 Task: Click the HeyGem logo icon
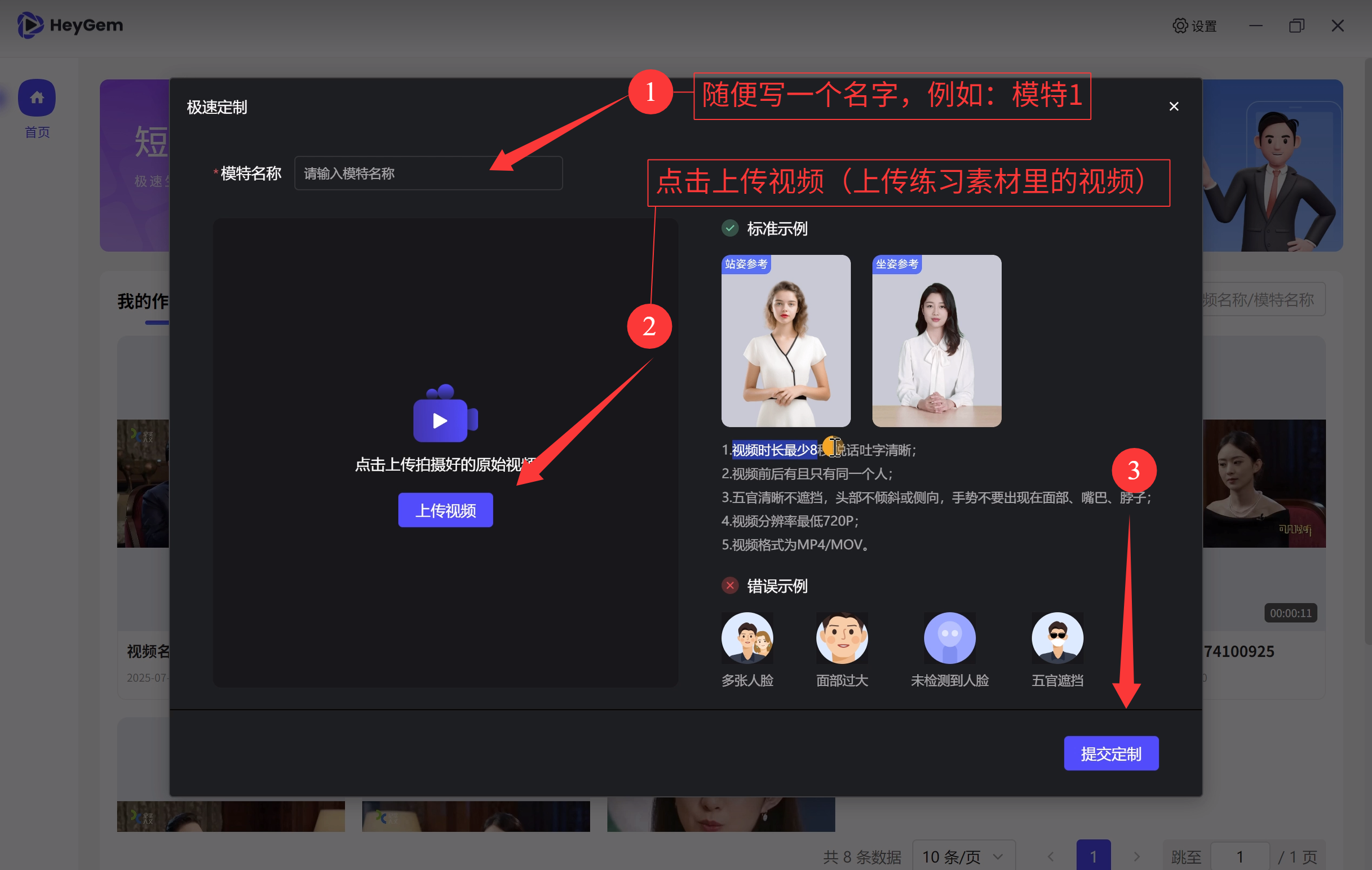(x=30, y=25)
